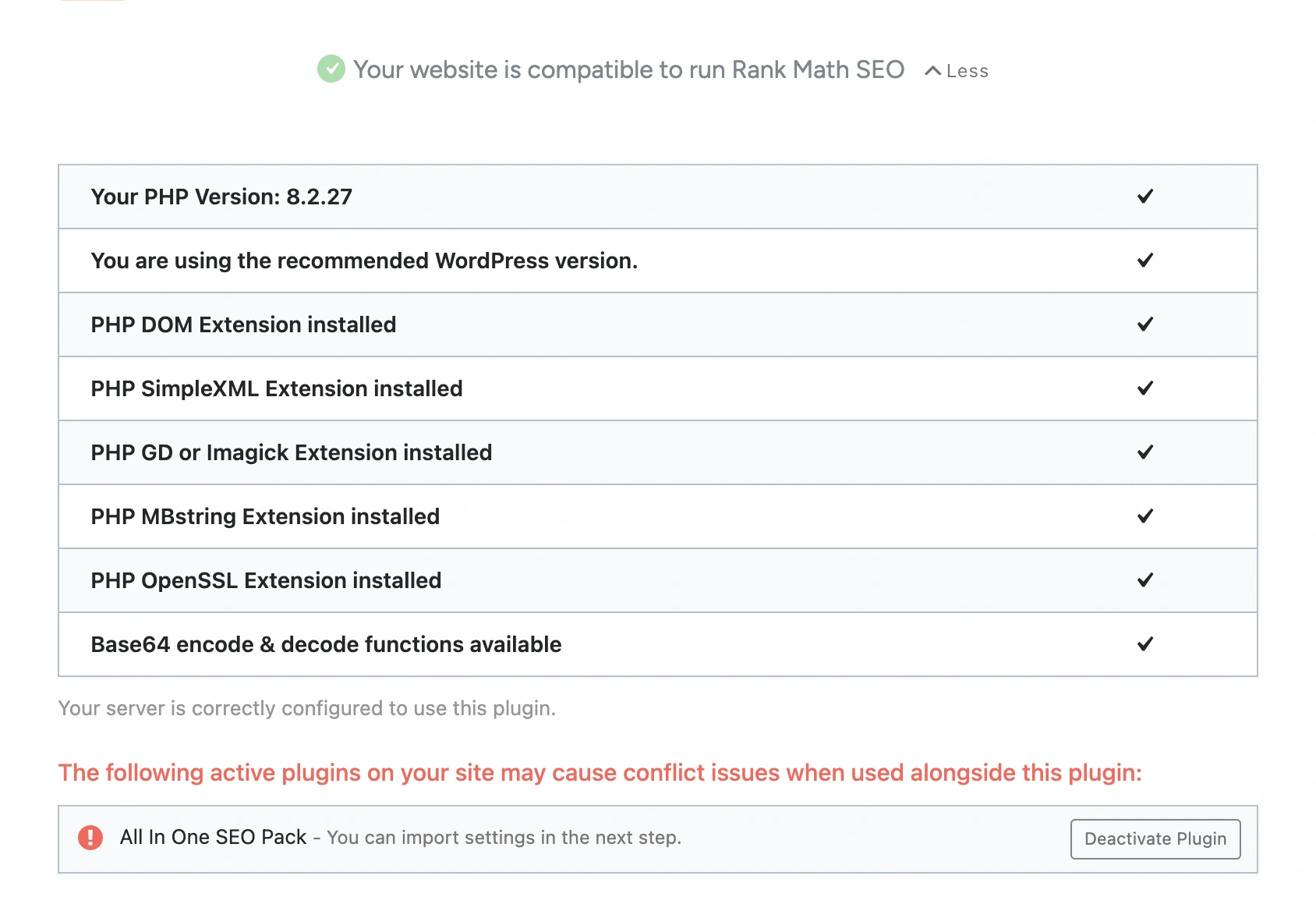Click the PHP OpenSSL Extension checkmark

coord(1144,580)
